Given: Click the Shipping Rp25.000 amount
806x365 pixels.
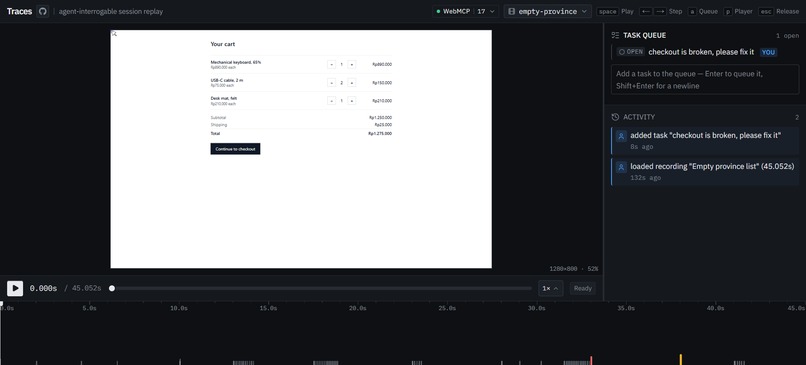Looking at the screenshot, I should point(383,124).
